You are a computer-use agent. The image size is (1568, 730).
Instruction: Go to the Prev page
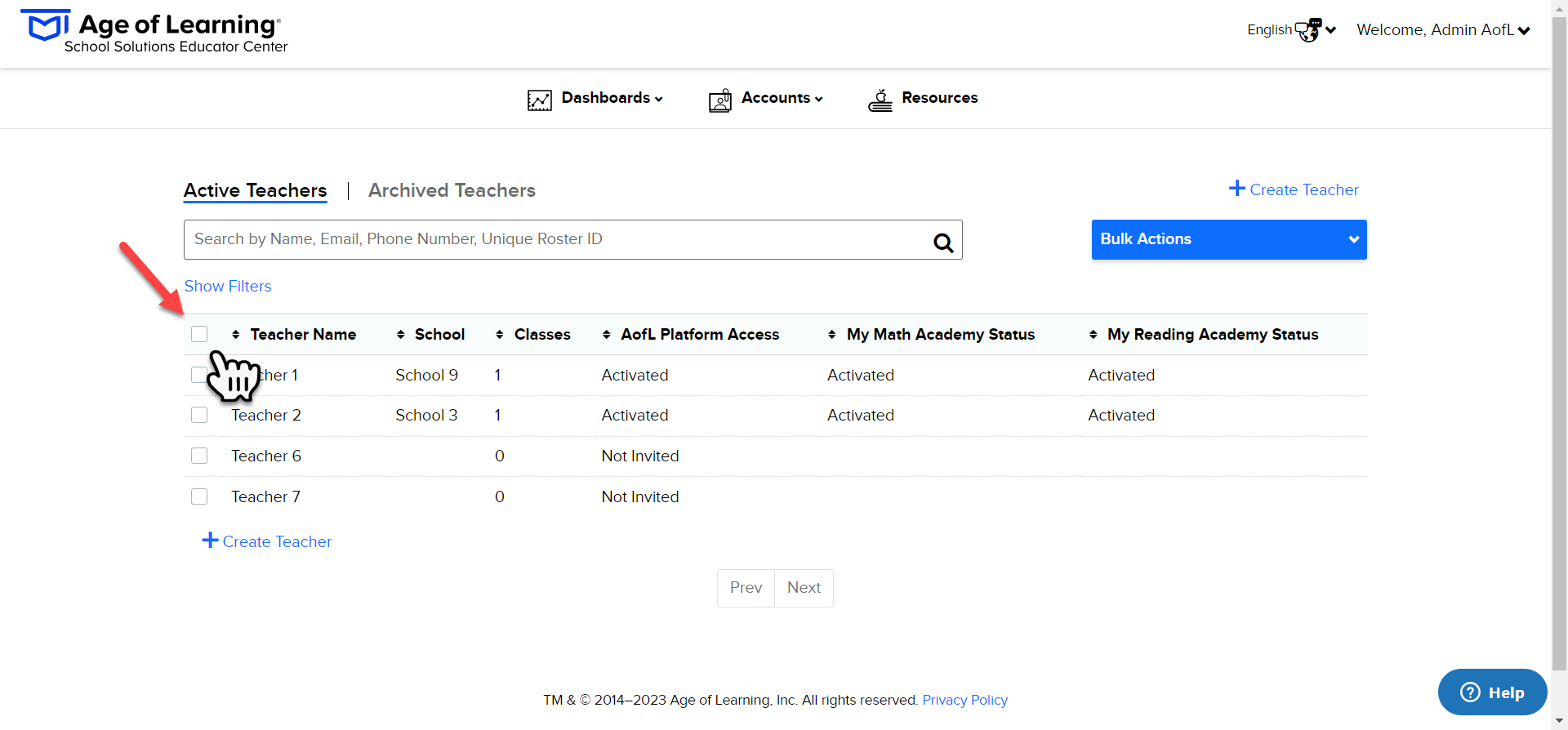click(x=746, y=588)
